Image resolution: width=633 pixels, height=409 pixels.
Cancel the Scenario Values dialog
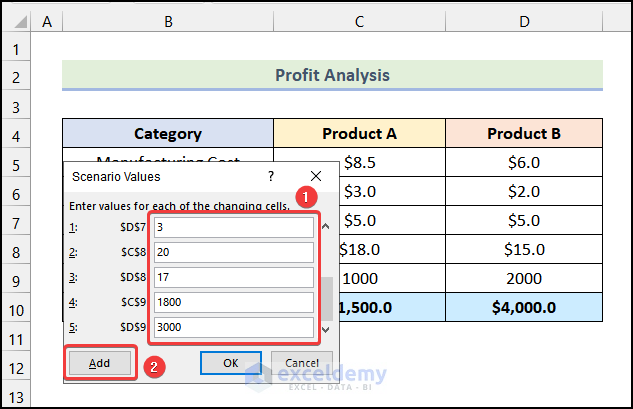pyautogui.click(x=301, y=363)
